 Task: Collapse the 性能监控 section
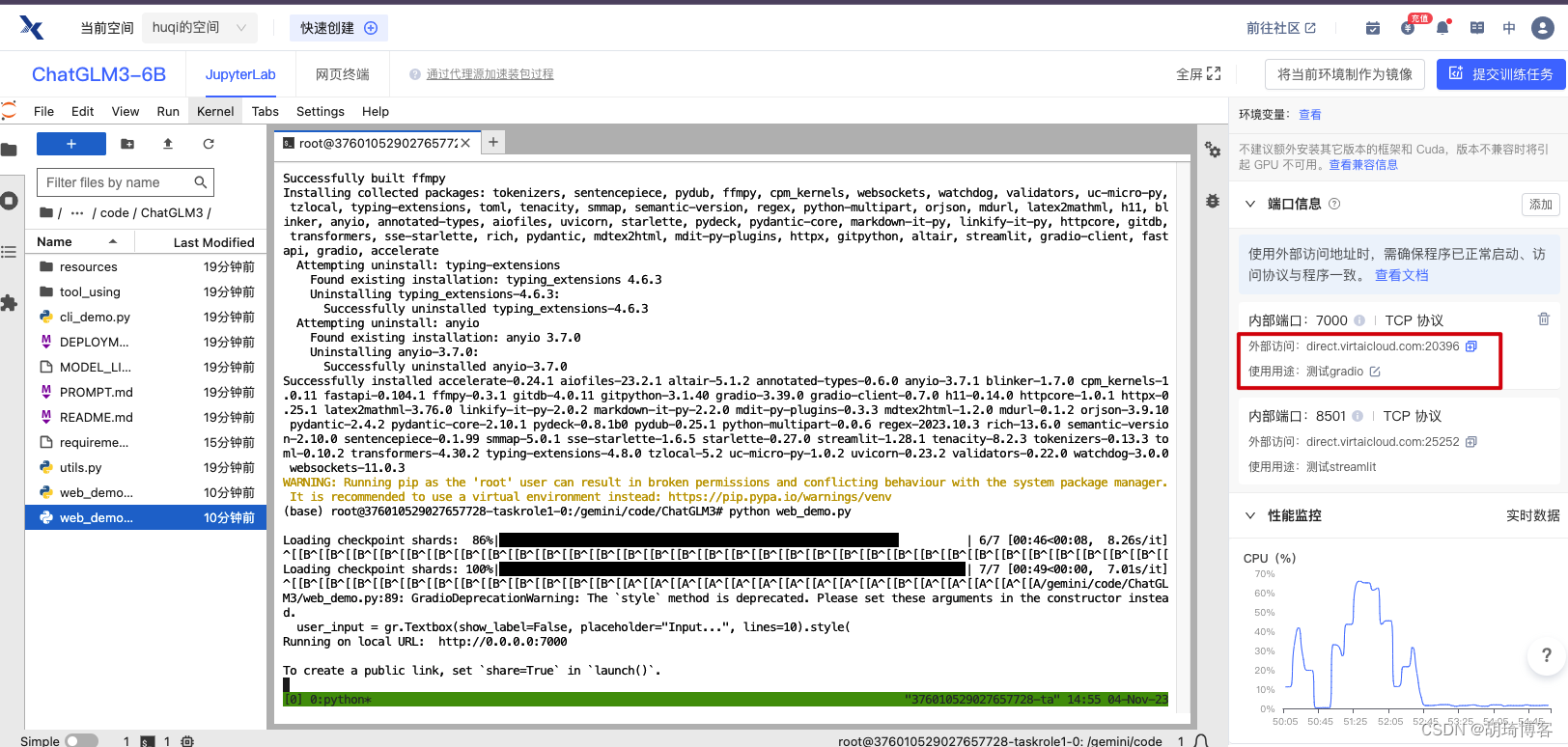[x=1250, y=515]
